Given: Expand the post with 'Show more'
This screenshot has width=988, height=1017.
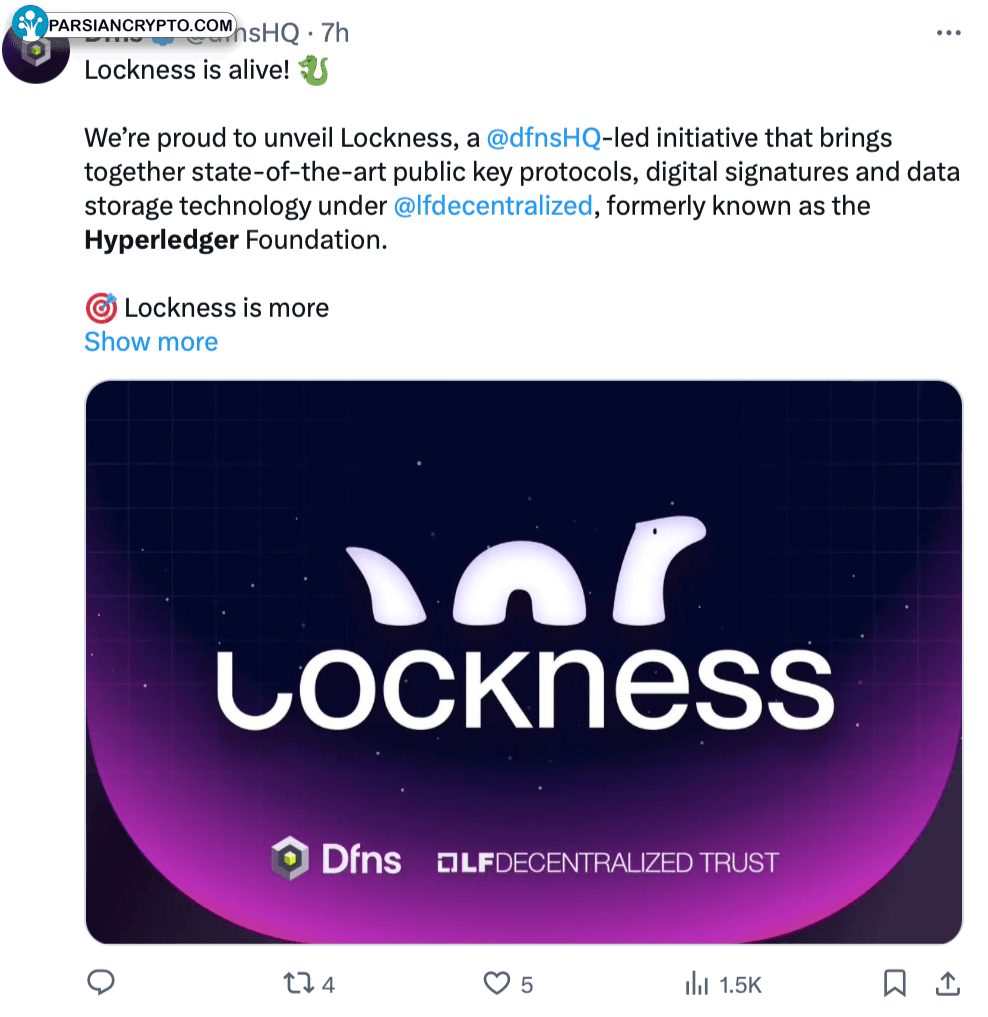Looking at the screenshot, I should click(151, 342).
